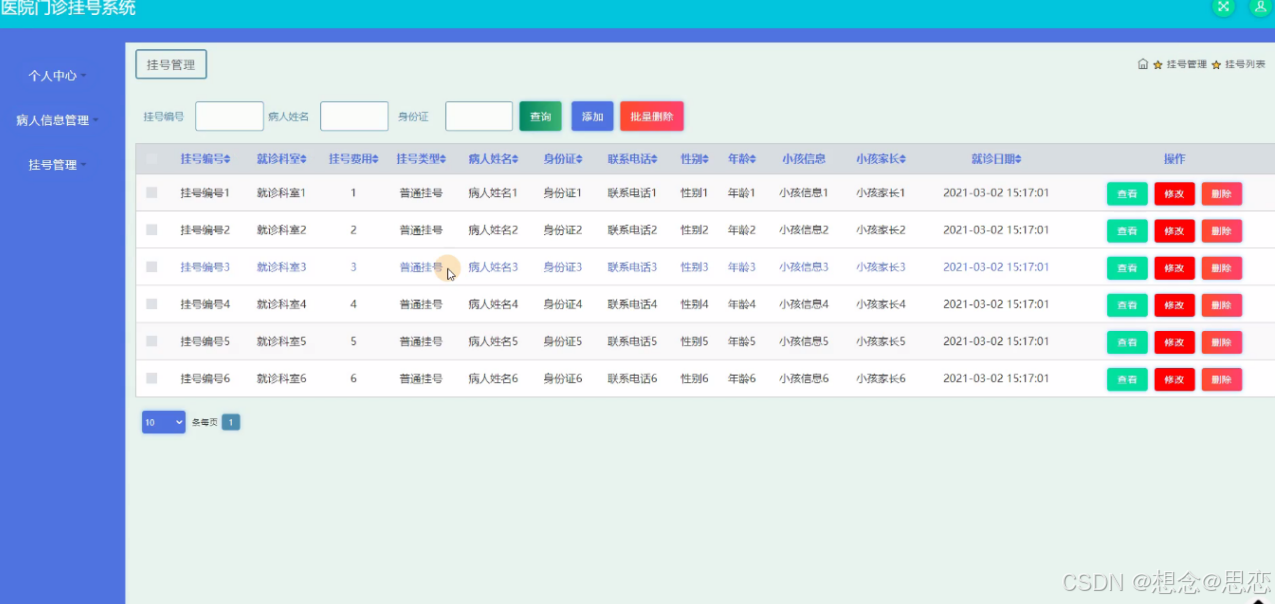Open the 挂号管理 breadcrumb link
The height and width of the screenshot is (604, 1275).
coord(1187,64)
